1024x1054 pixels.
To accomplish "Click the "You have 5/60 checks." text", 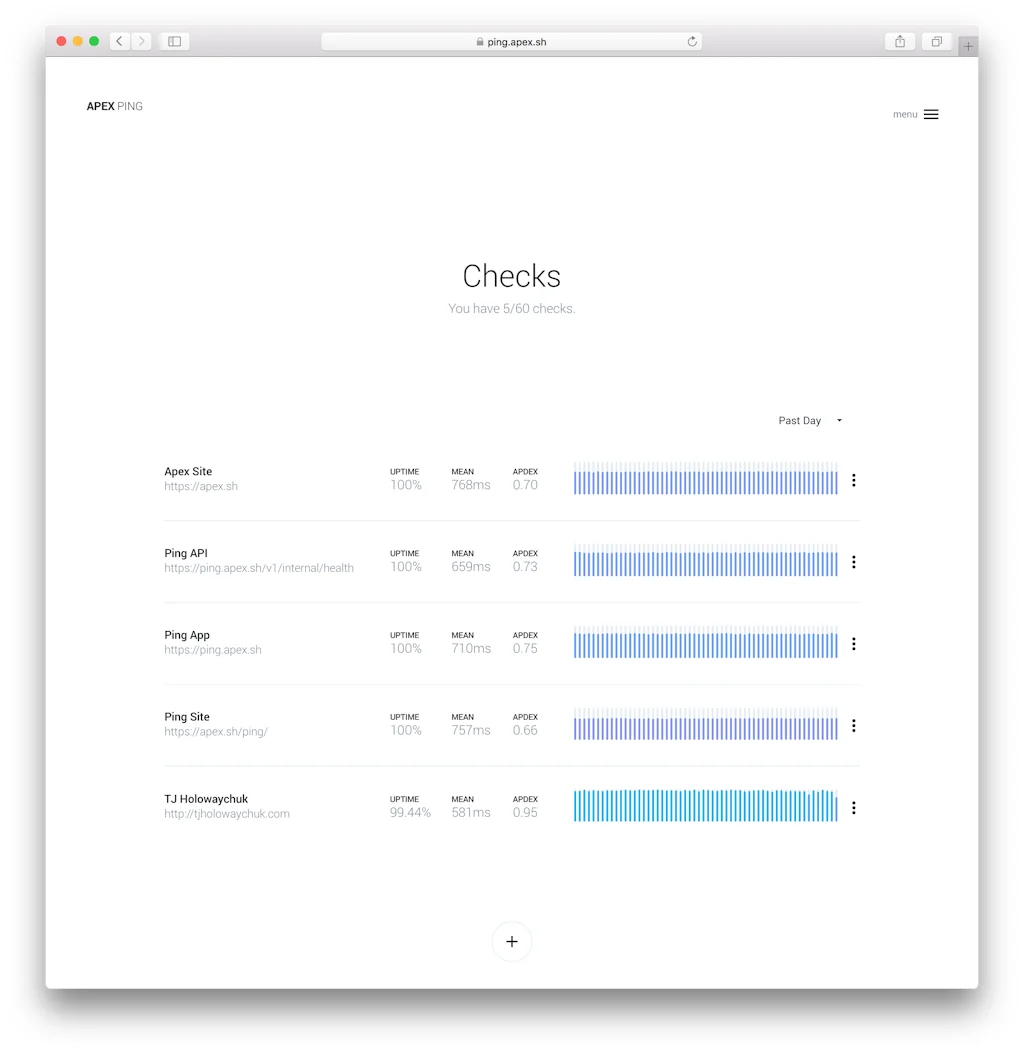I will (x=512, y=309).
